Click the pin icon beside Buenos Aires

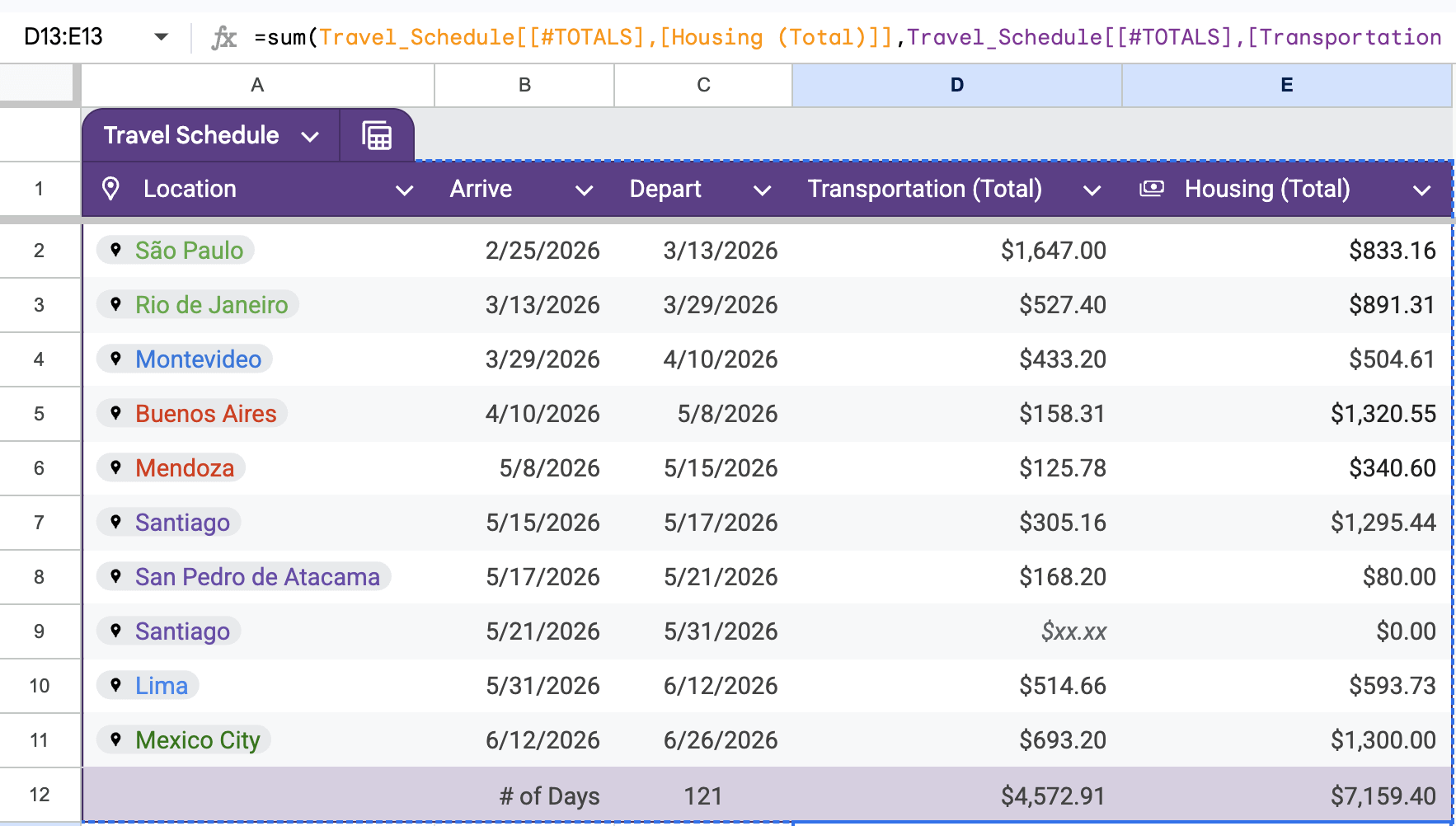point(116,413)
